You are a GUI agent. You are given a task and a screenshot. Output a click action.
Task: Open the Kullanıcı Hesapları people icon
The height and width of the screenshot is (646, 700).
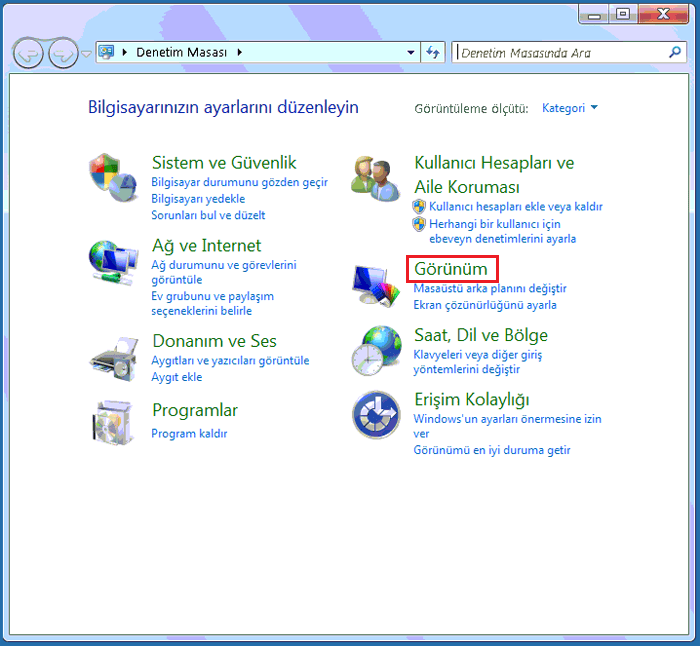tap(375, 179)
